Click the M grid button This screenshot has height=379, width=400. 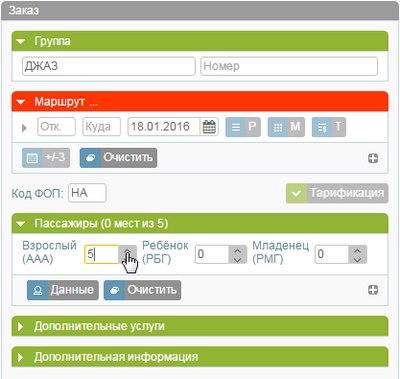(286, 127)
